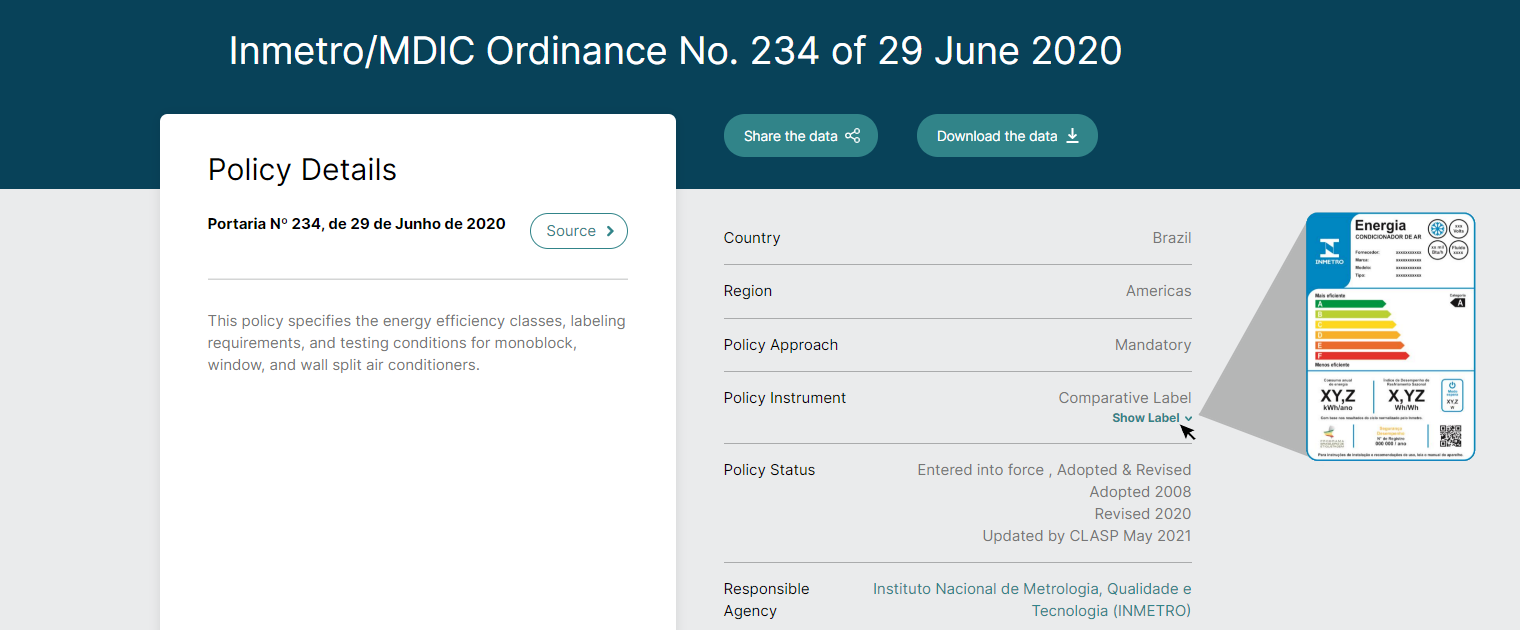Click the Mandatory value
The image size is (1520, 630).
[x=1153, y=345]
